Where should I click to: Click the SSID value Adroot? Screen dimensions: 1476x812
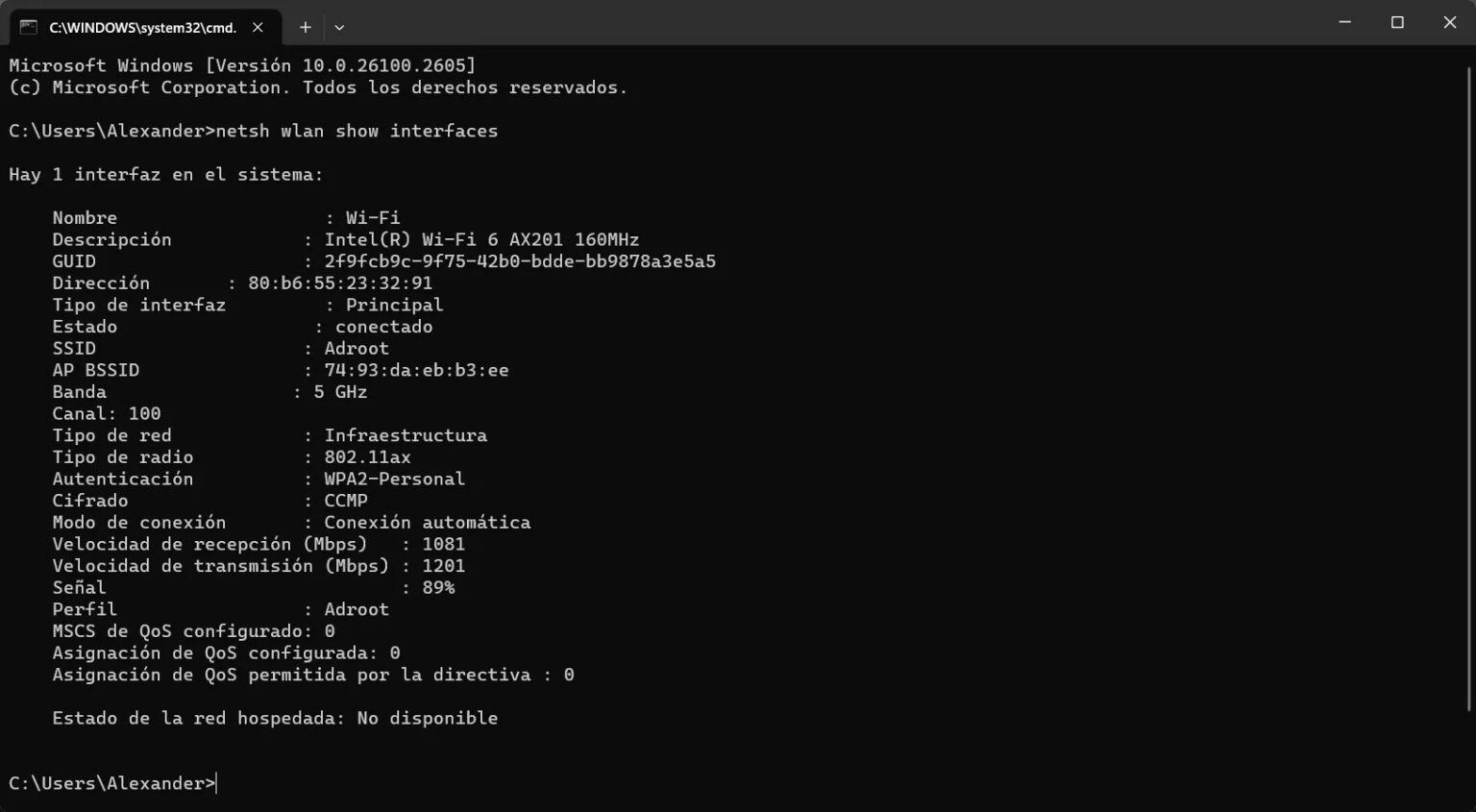coord(357,348)
